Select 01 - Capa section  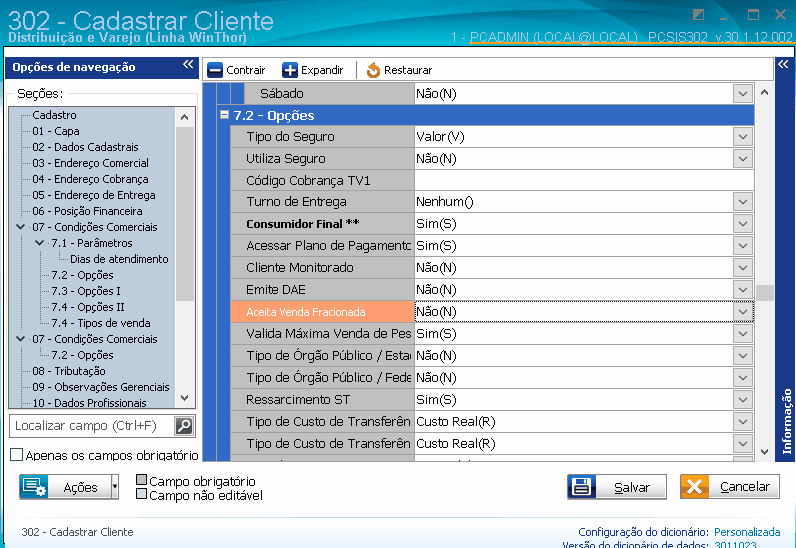click(56, 131)
